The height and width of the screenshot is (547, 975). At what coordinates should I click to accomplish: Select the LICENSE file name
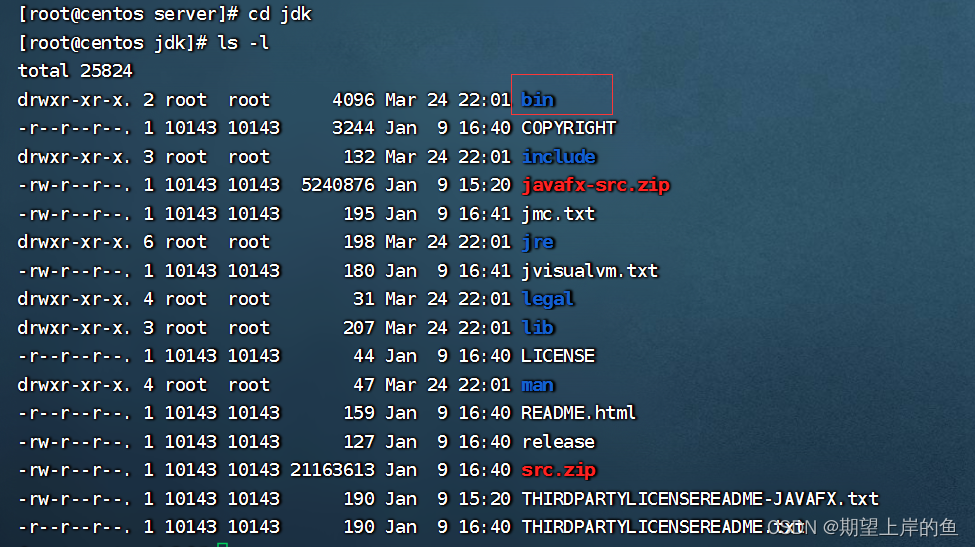click(558, 356)
